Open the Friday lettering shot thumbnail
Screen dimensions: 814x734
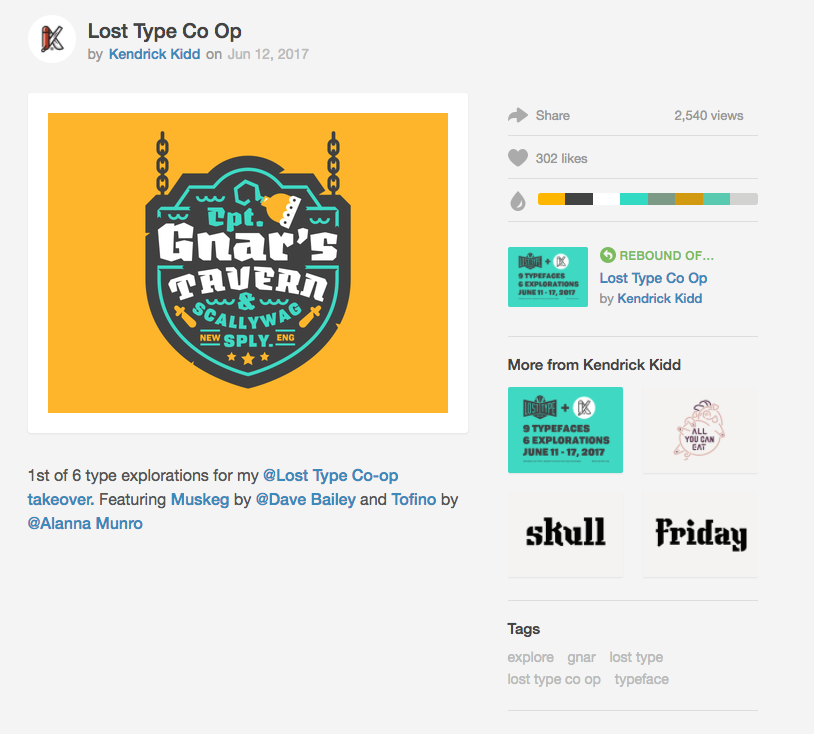700,534
